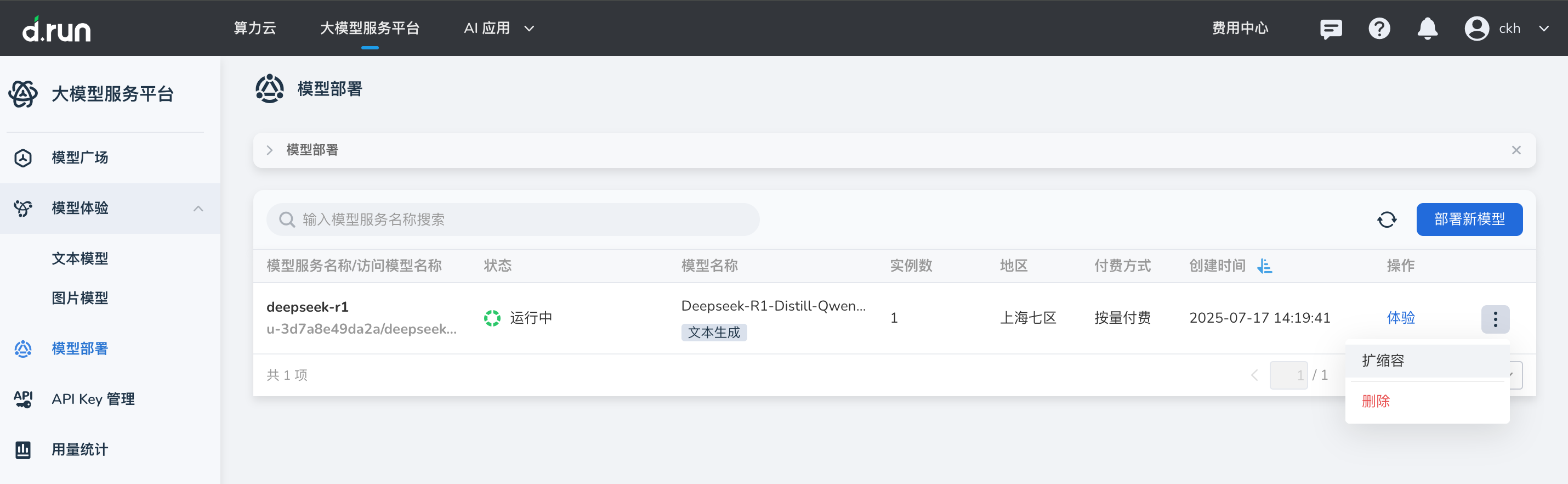Click the 体验 link for deepseek-r1
The height and width of the screenshot is (484, 1568).
tap(1400, 318)
